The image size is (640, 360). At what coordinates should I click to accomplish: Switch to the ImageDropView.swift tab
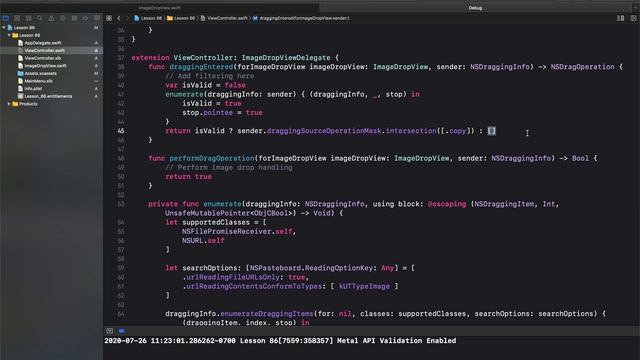pos(160,8)
